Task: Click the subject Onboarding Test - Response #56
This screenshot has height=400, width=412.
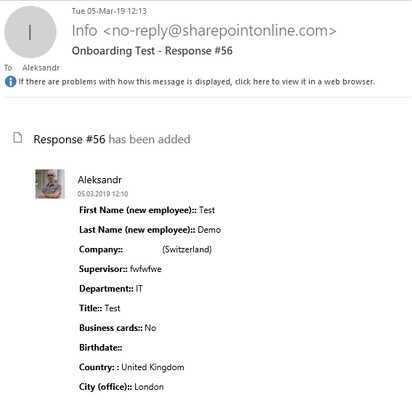Action: click(152, 51)
